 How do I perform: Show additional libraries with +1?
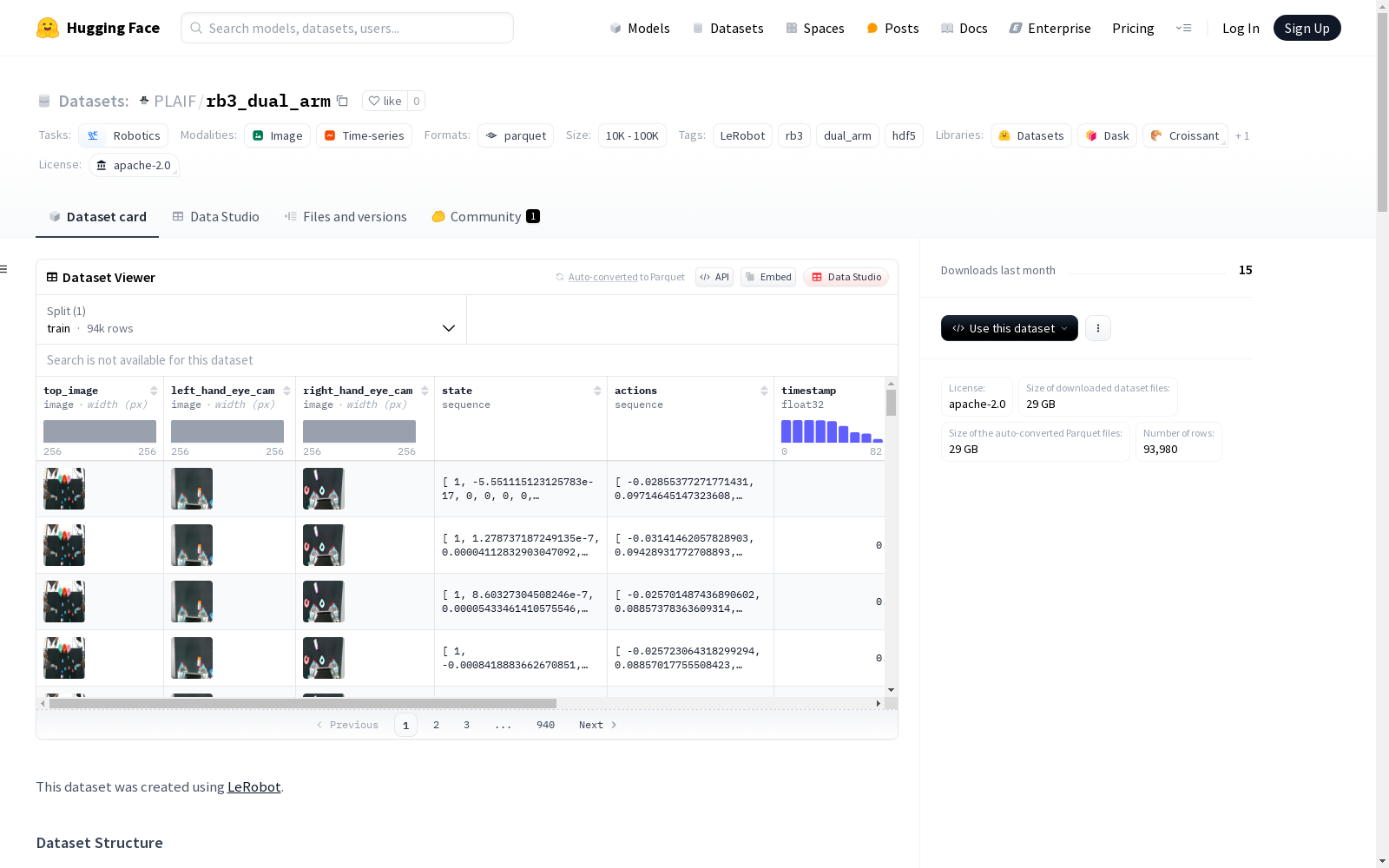click(1242, 135)
